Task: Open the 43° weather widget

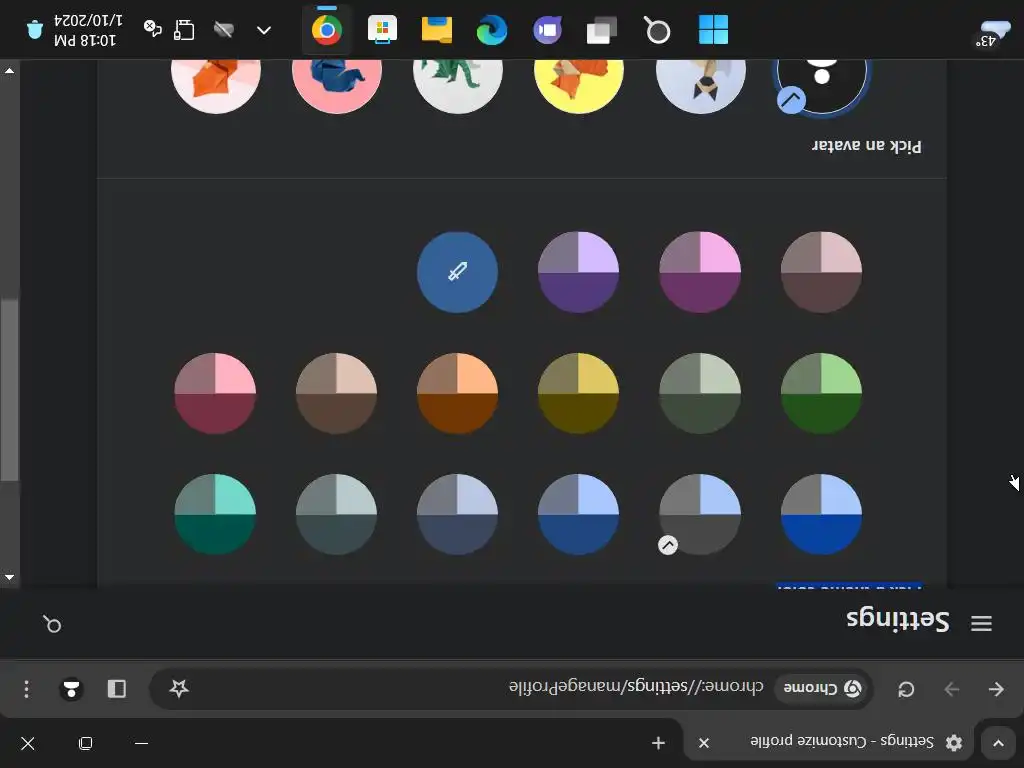Action: [992, 33]
